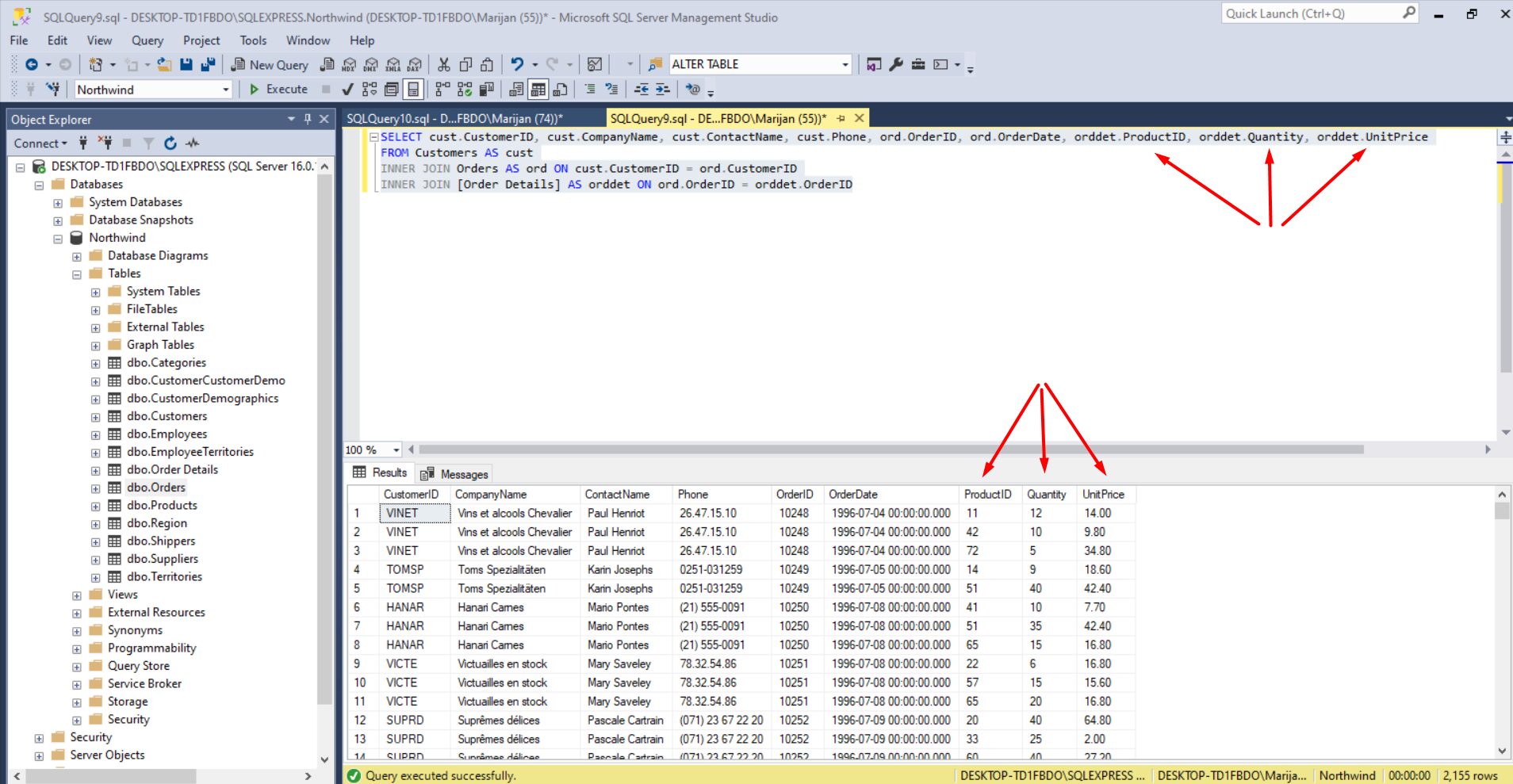
Task: Expand the Programmability folder node
Action: point(77,649)
